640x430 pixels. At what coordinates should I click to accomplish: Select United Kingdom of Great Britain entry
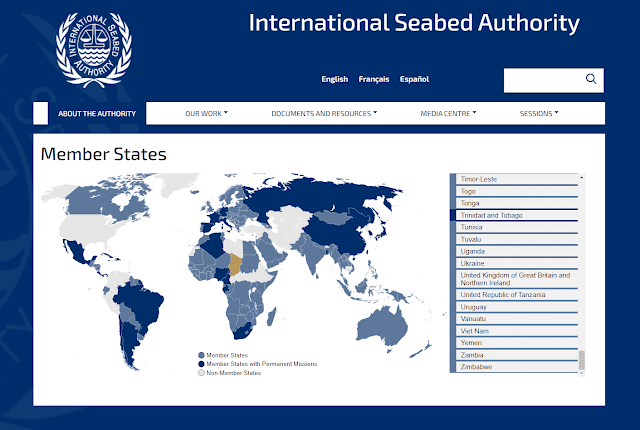pyautogui.click(x=517, y=279)
